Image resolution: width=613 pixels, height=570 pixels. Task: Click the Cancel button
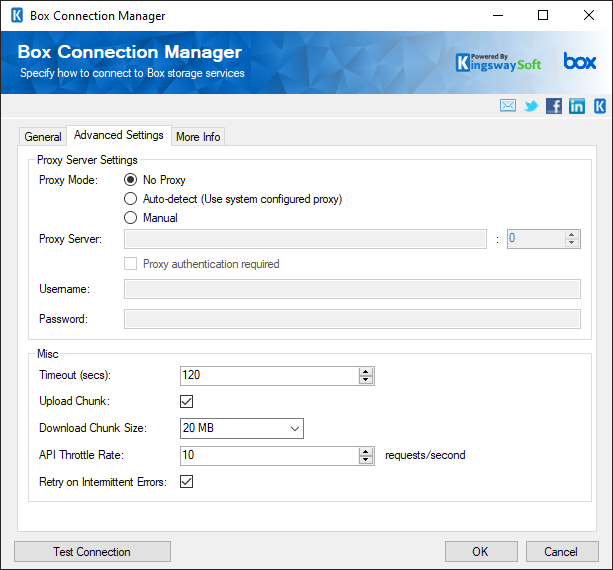pos(562,552)
